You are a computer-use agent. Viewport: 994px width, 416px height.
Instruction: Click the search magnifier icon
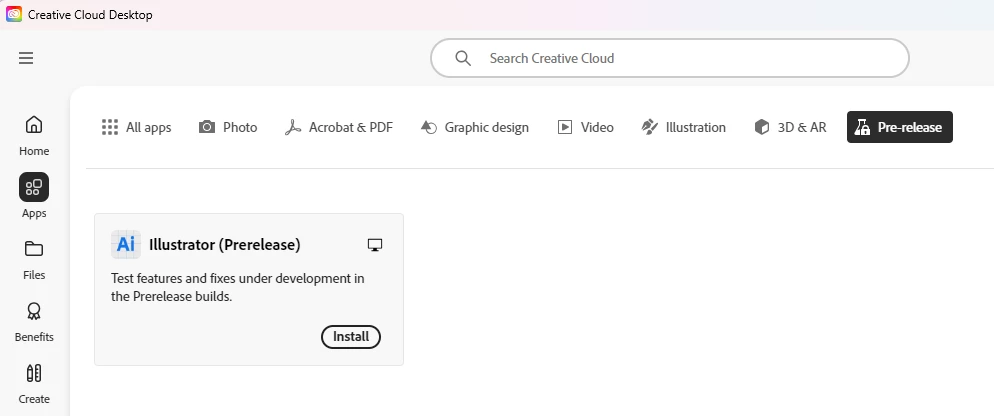(463, 58)
